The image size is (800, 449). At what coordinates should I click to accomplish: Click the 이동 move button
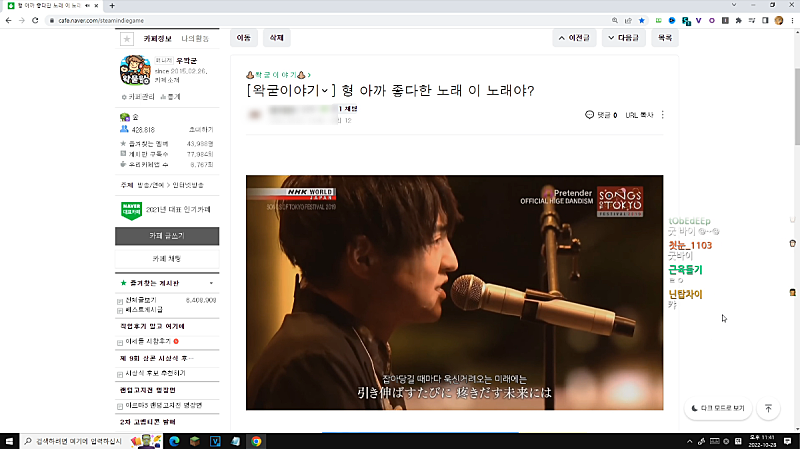pyautogui.click(x=243, y=38)
